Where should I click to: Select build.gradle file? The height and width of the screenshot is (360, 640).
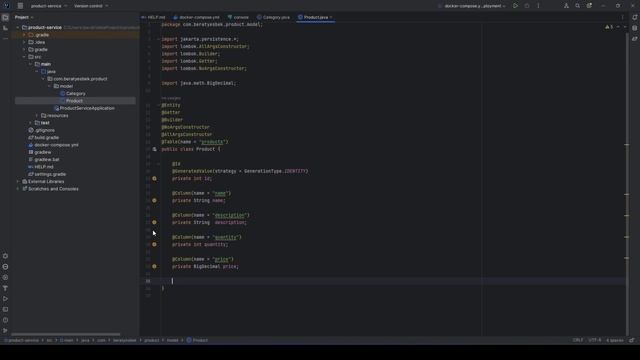click(x=44, y=138)
